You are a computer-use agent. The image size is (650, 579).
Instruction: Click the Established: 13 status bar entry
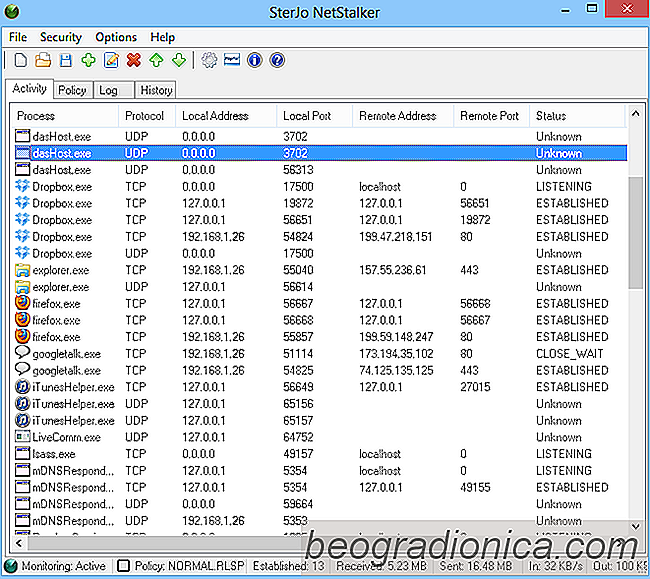(289, 566)
